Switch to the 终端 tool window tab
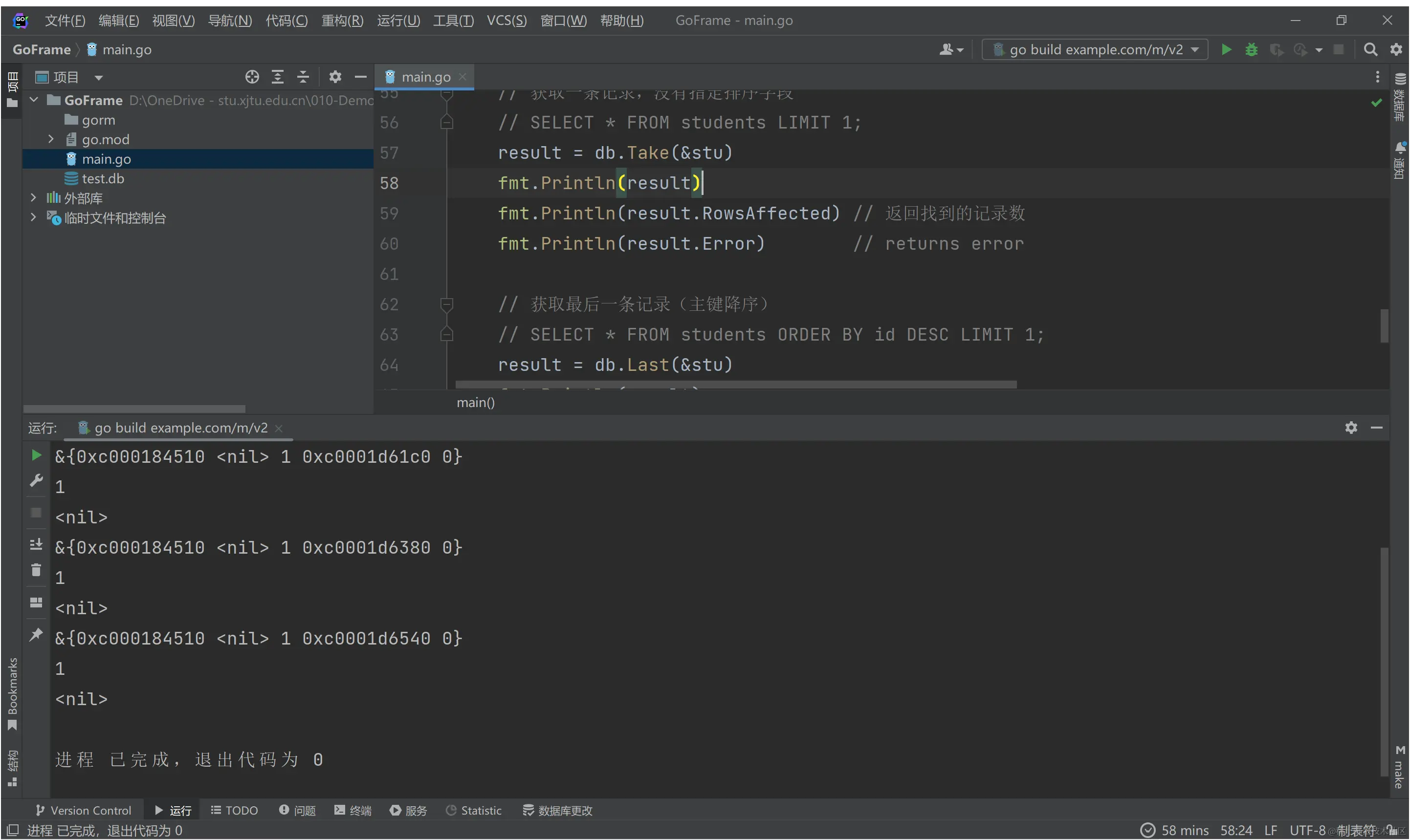The width and height of the screenshot is (1410, 840). [x=353, y=811]
